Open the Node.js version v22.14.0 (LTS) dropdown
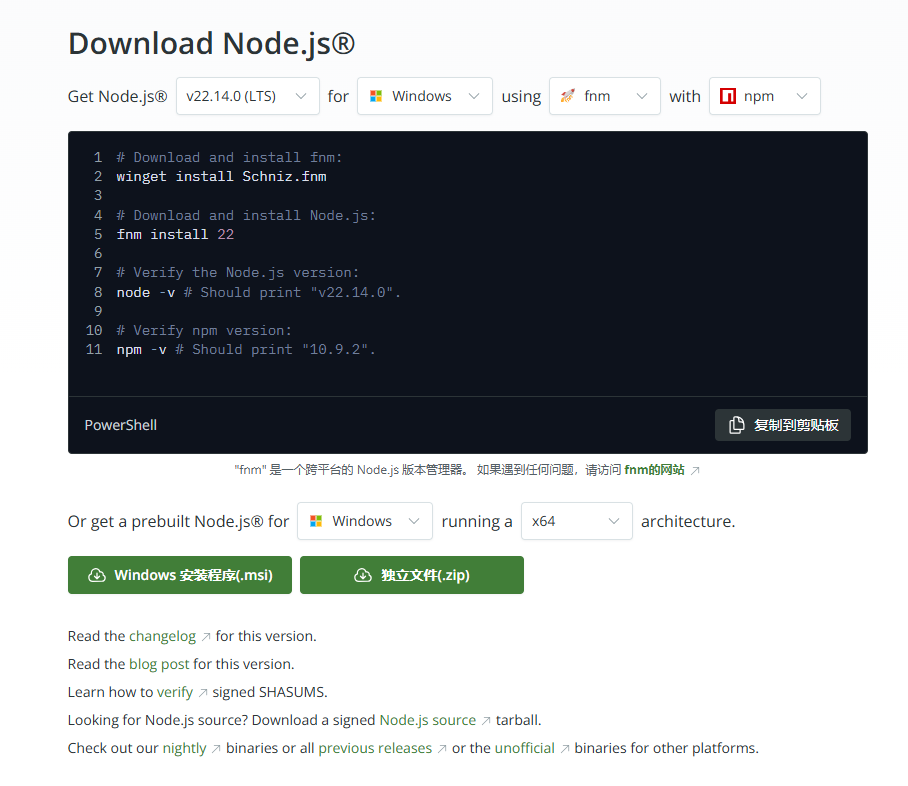 click(248, 96)
